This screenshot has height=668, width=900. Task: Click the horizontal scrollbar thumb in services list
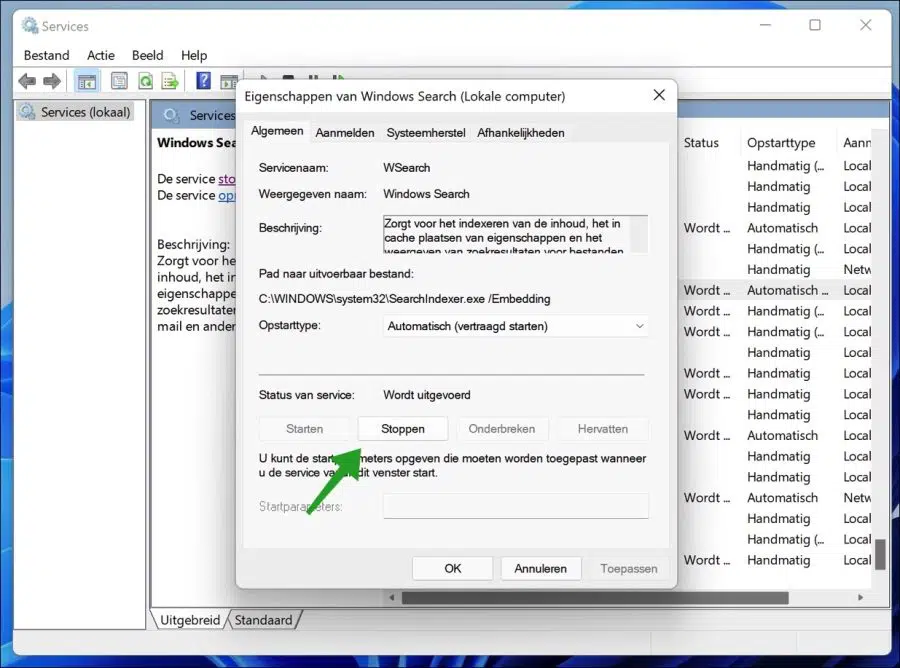pos(595,598)
